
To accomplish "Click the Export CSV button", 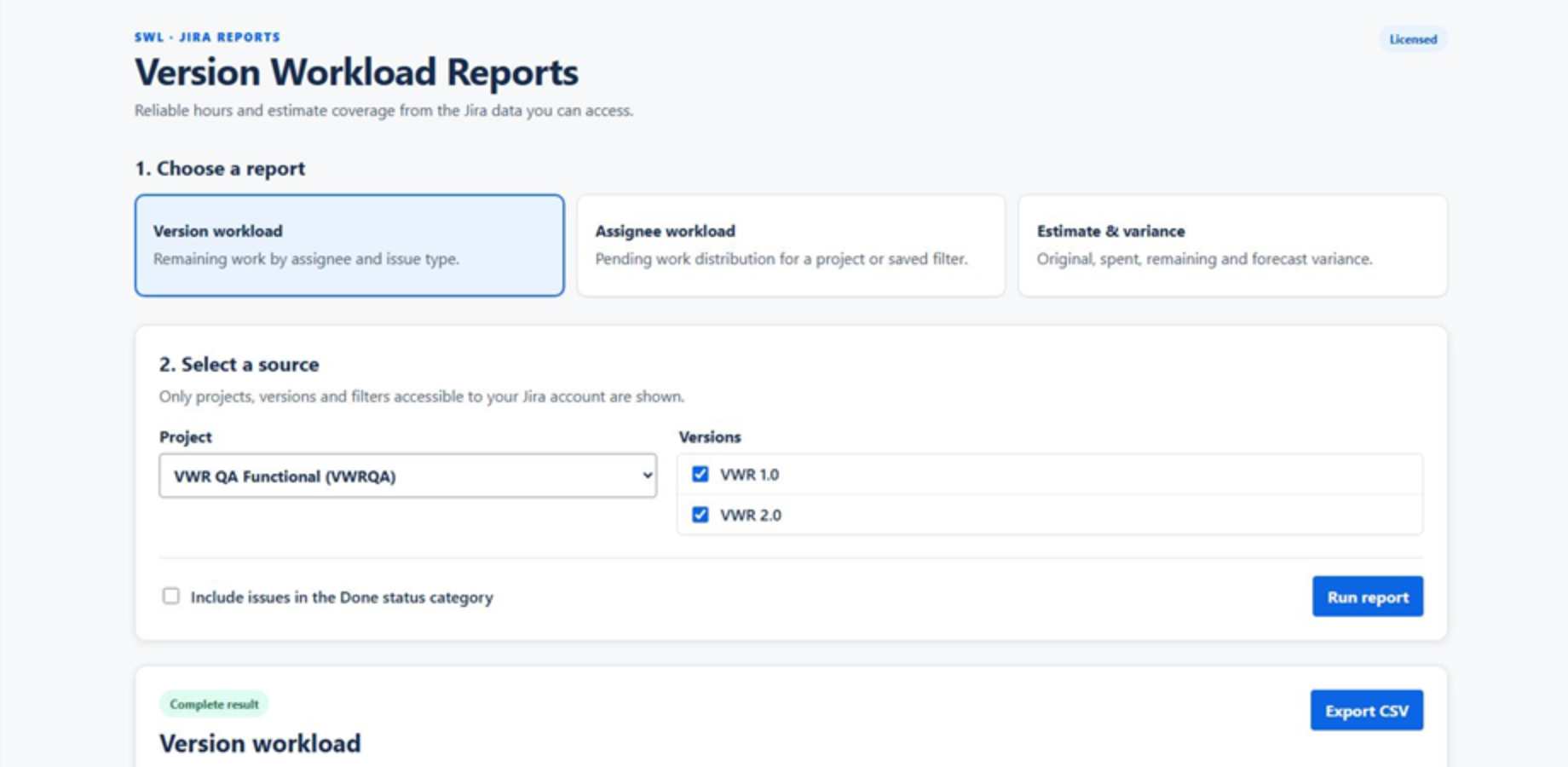I will tap(1367, 710).
